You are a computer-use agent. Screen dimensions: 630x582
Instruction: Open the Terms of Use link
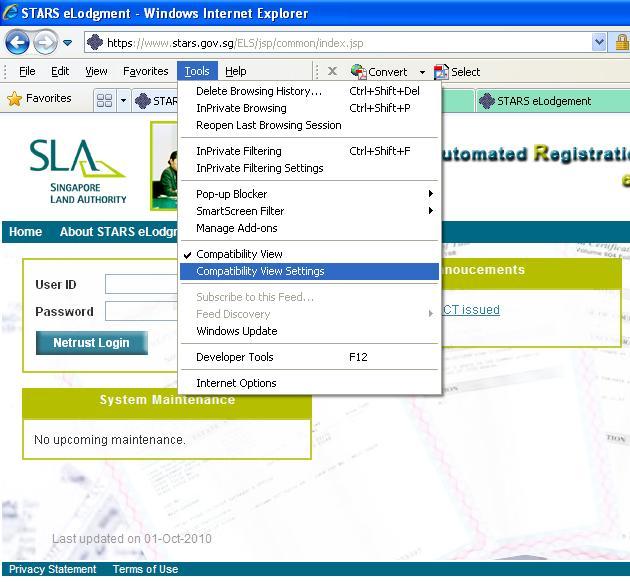(145, 569)
